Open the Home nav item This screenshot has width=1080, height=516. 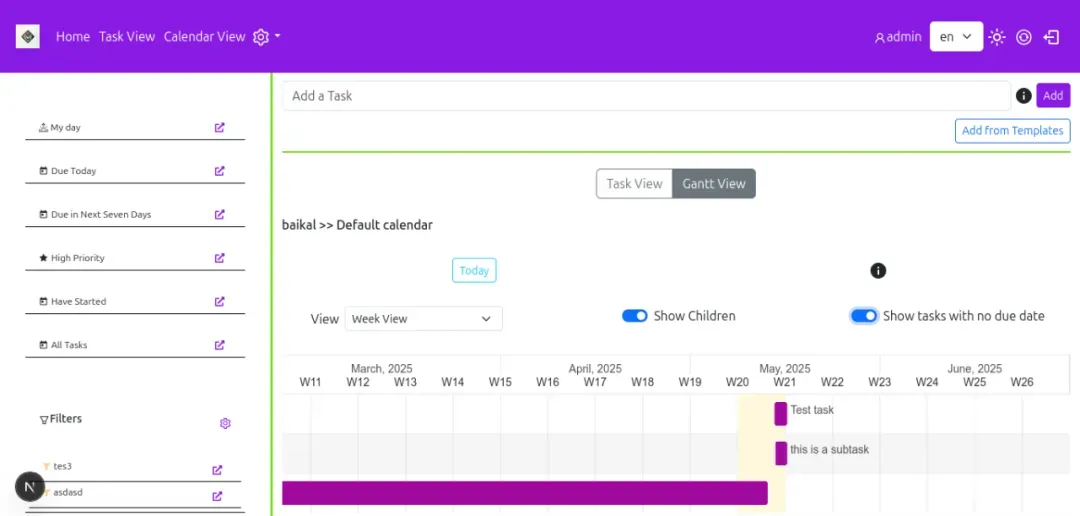(73, 37)
